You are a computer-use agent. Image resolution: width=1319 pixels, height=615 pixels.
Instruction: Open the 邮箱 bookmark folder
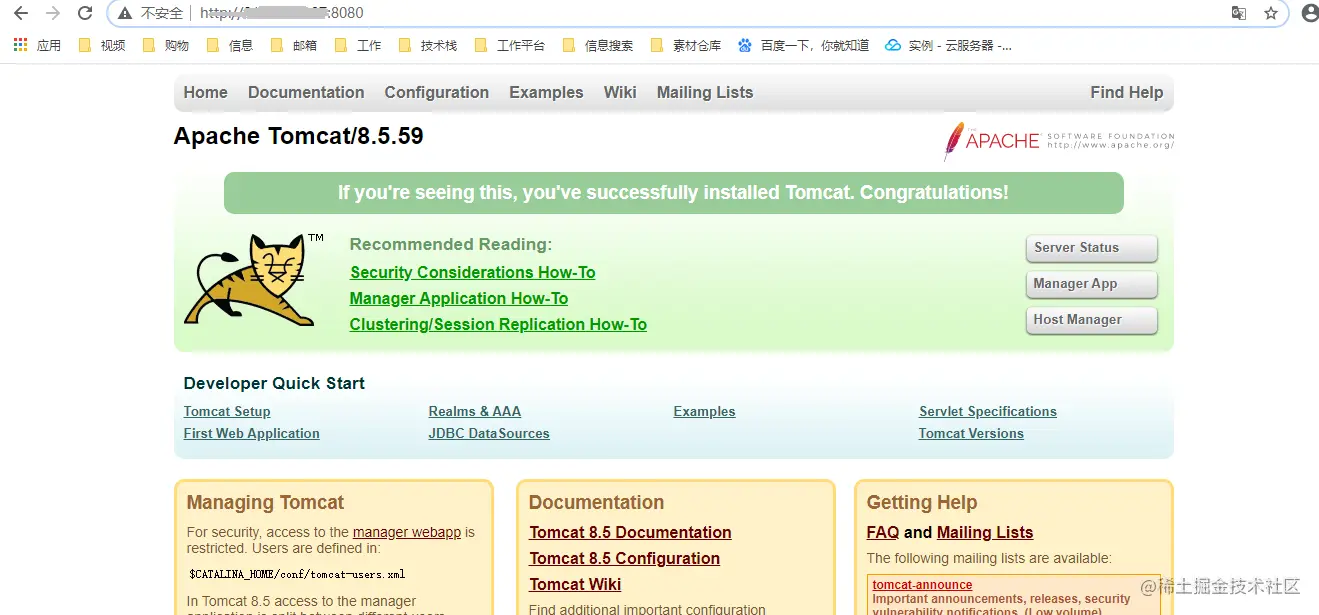pos(294,45)
